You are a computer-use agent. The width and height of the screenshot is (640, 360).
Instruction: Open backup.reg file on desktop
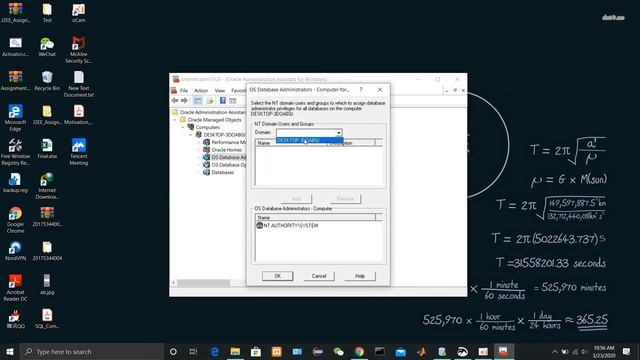(x=16, y=182)
